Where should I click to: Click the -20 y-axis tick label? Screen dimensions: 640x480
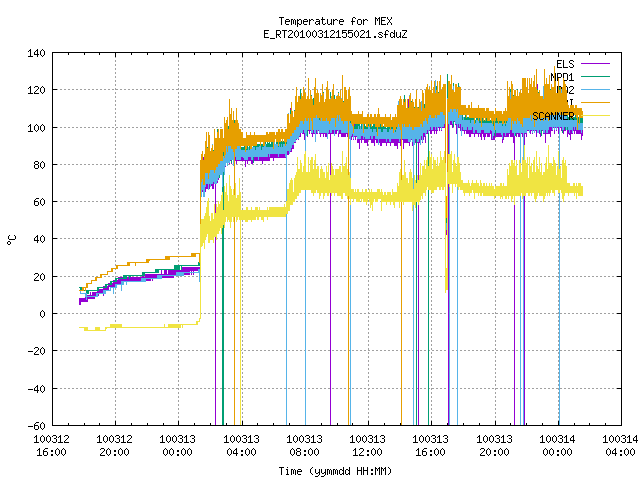point(36,351)
